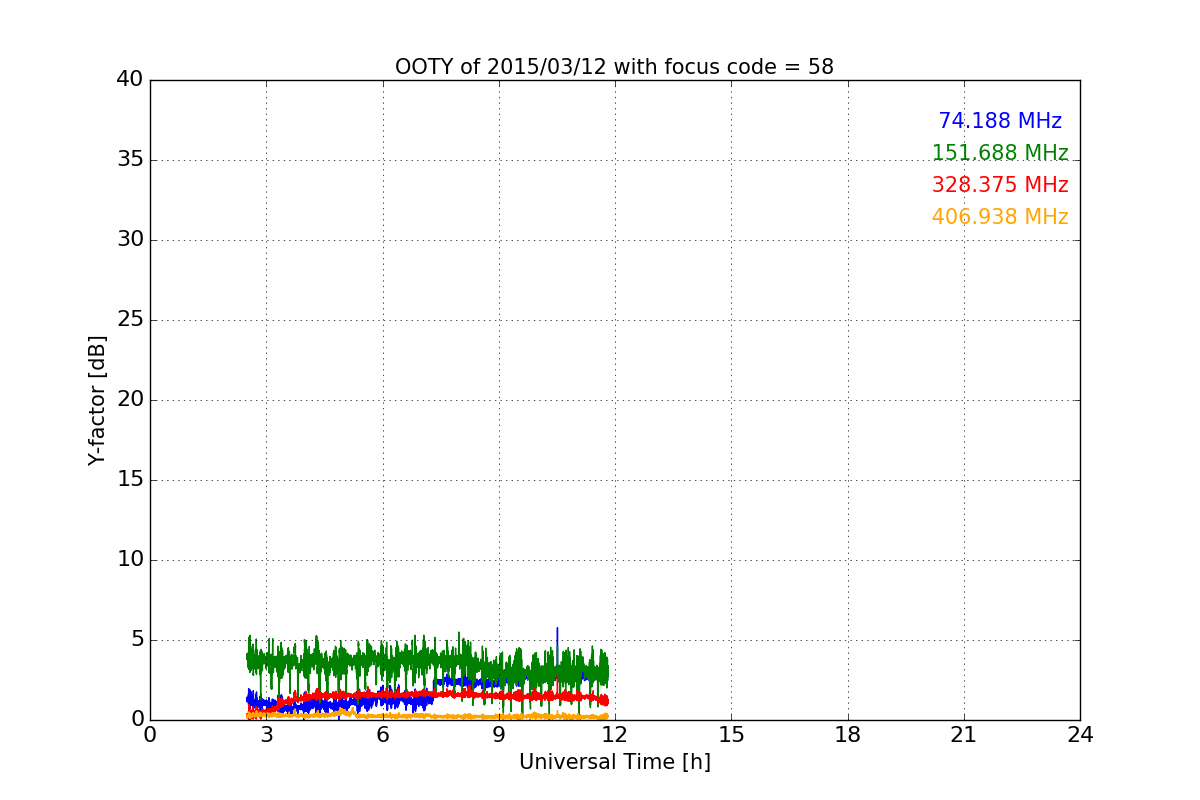The width and height of the screenshot is (1200, 800).
Task: Click the x-axis tick label 6
Action: [382, 735]
